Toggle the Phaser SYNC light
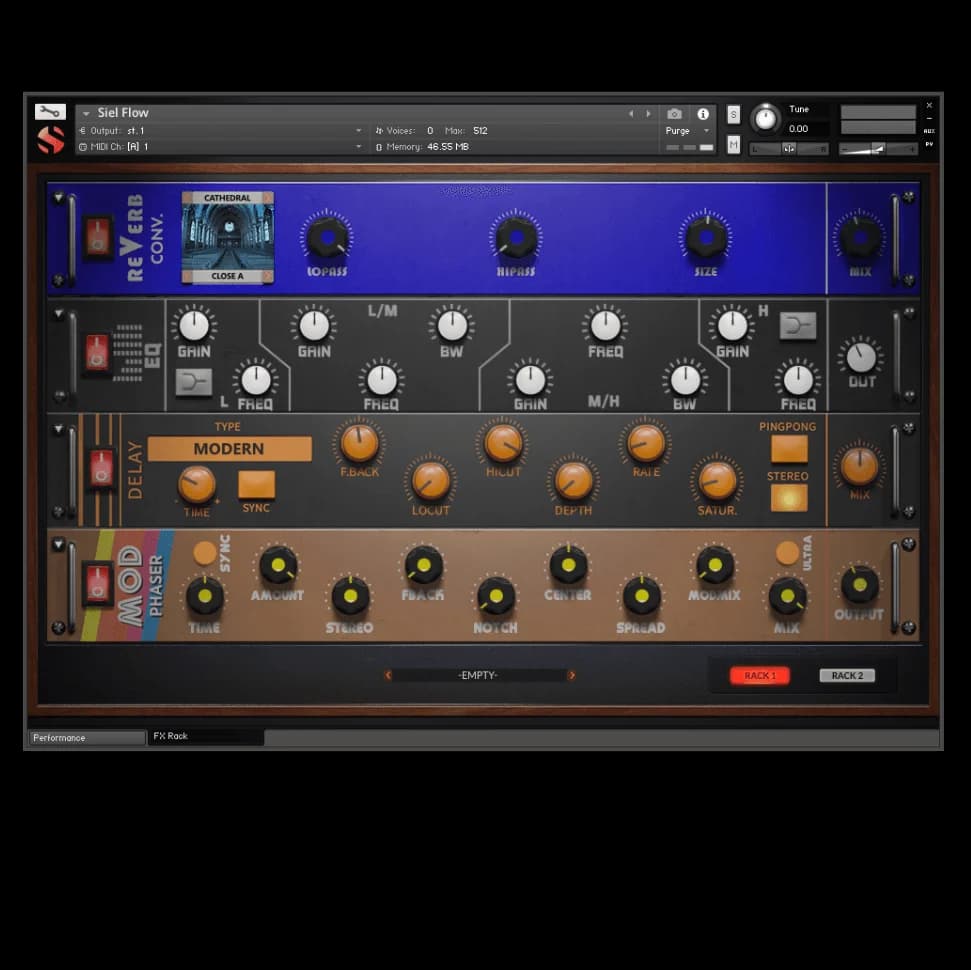Viewport: 971px width, 970px height. [205, 553]
